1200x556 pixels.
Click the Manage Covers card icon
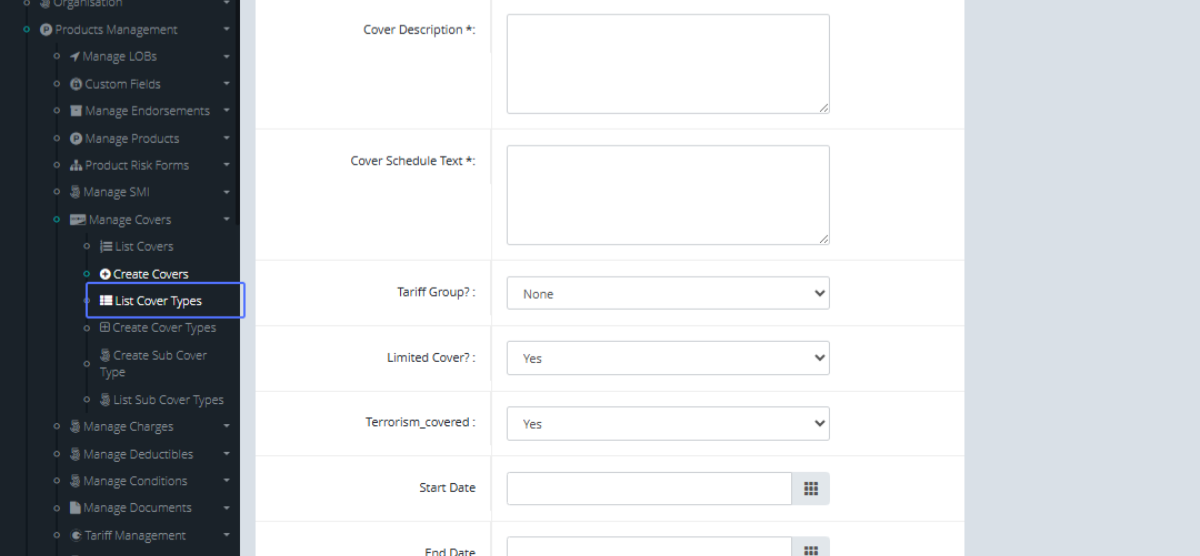pos(77,220)
